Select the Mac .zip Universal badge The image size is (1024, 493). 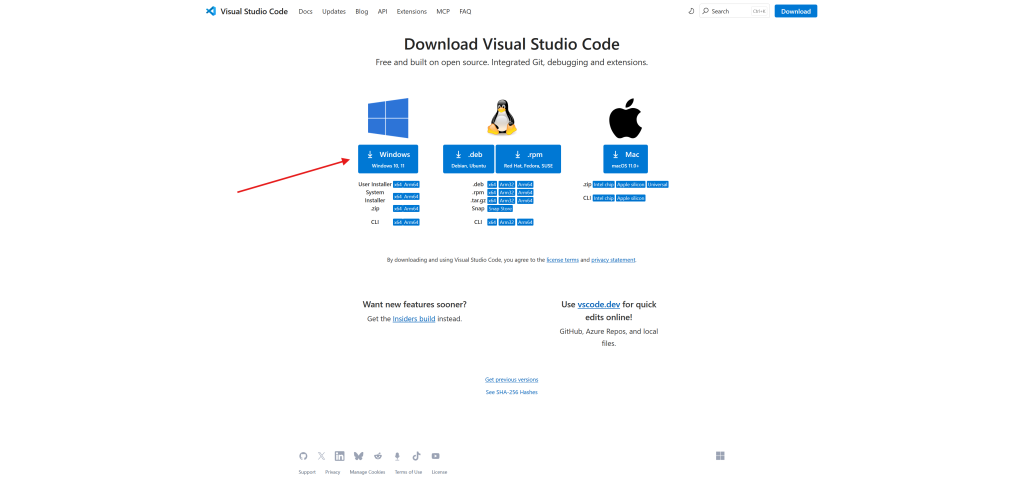[x=658, y=184]
